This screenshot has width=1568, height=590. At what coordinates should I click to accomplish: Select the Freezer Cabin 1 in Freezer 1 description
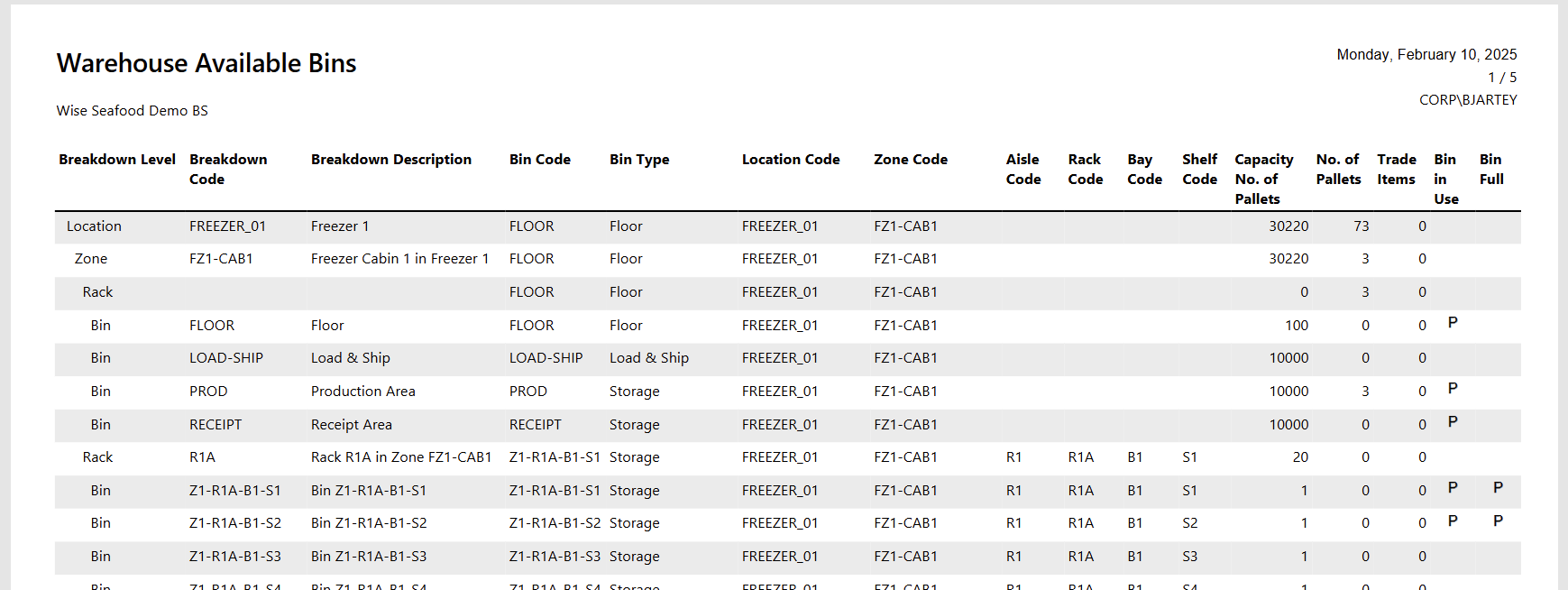(x=399, y=259)
